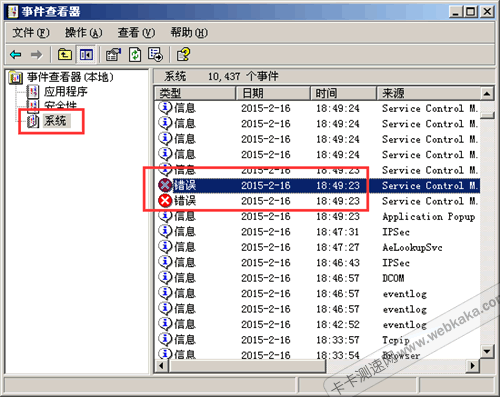Sort by the 来源 column header
This screenshot has width=500, height=397.
pyautogui.click(x=429, y=93)
